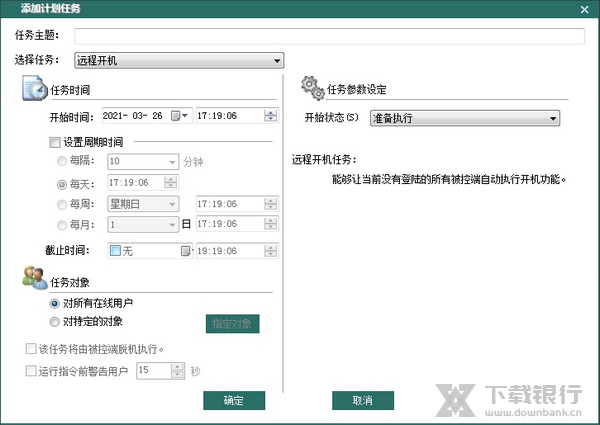Click the 每周 time field 17:19:06
Screen dimensions: 600x425
pos(237,204)
